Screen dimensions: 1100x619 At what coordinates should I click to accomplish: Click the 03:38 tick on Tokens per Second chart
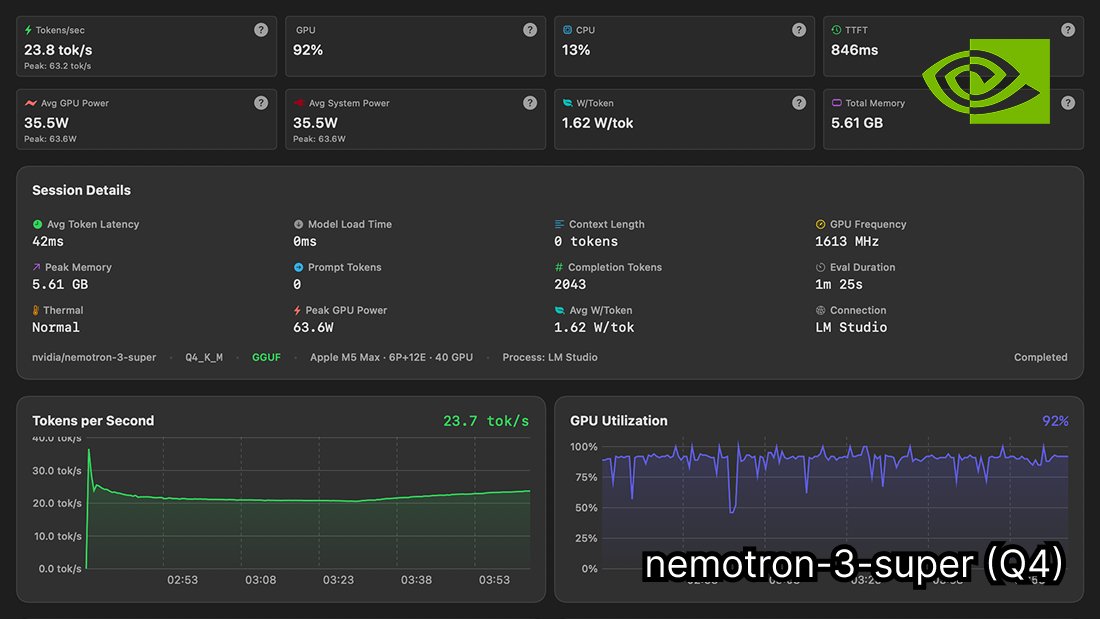click(x=416, y=580)
